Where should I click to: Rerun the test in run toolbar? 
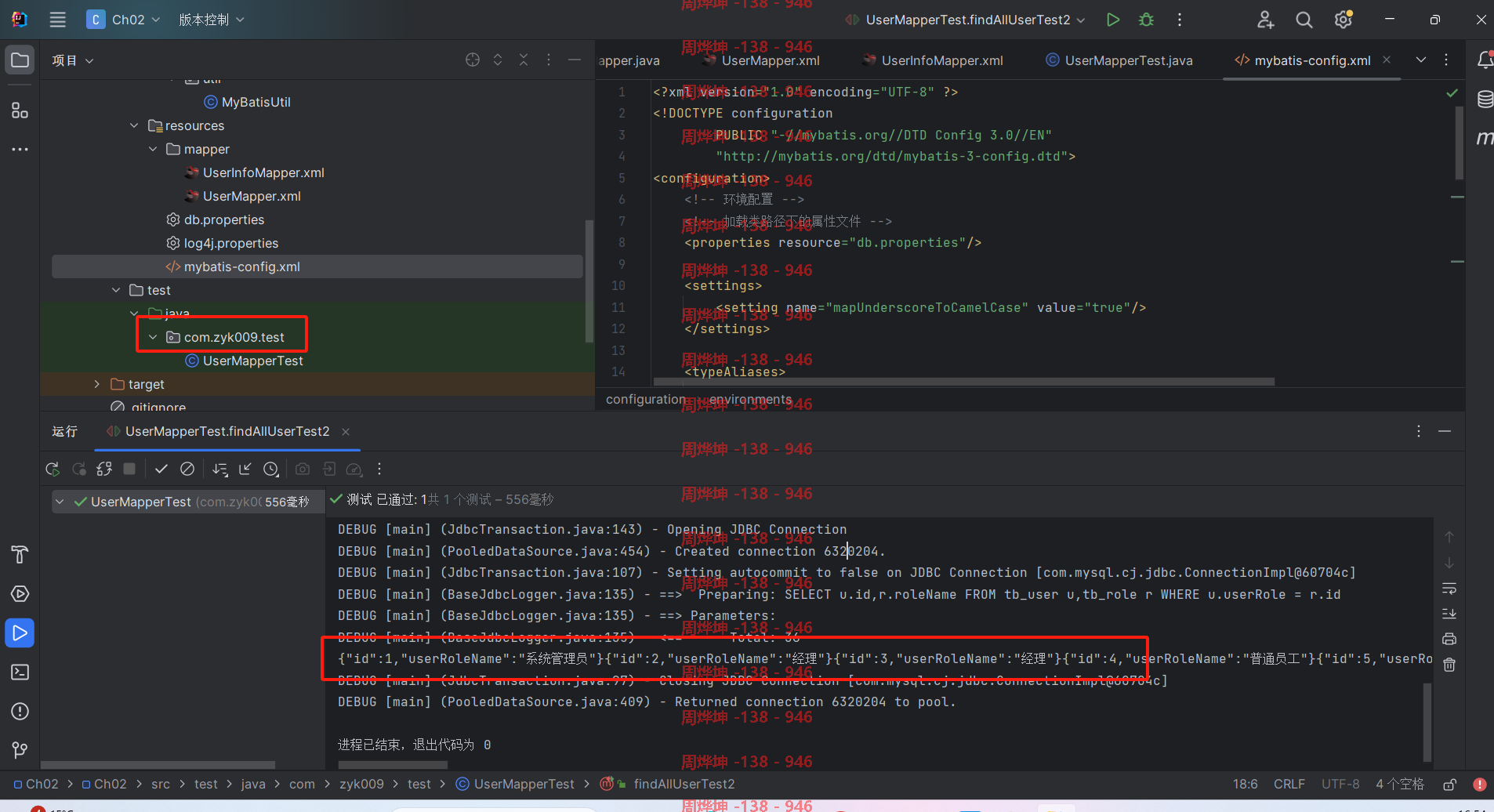(53, 469)
